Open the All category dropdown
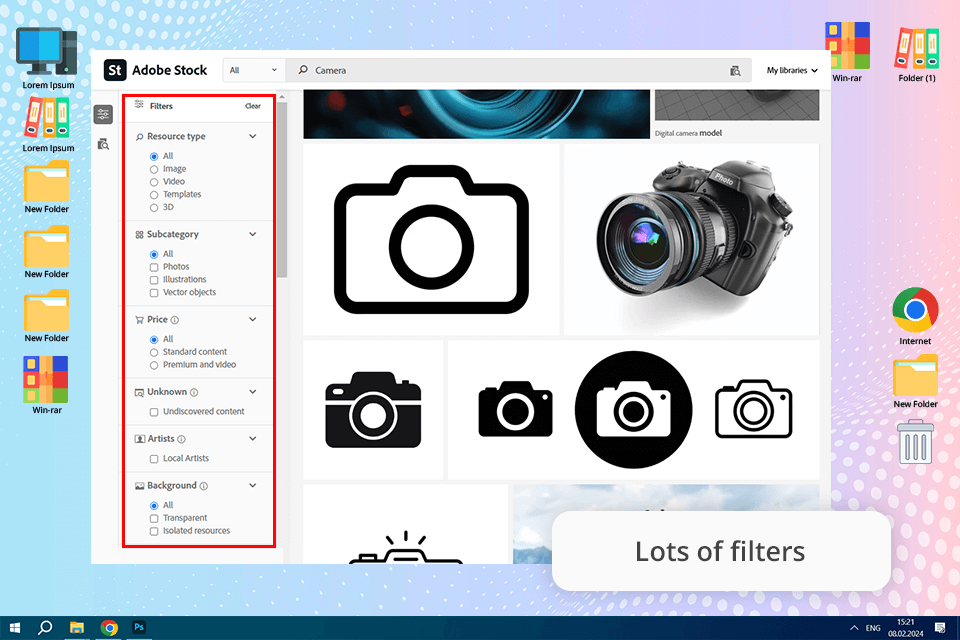The width and height of the screenshot is (960, 640). click(253, 70)
